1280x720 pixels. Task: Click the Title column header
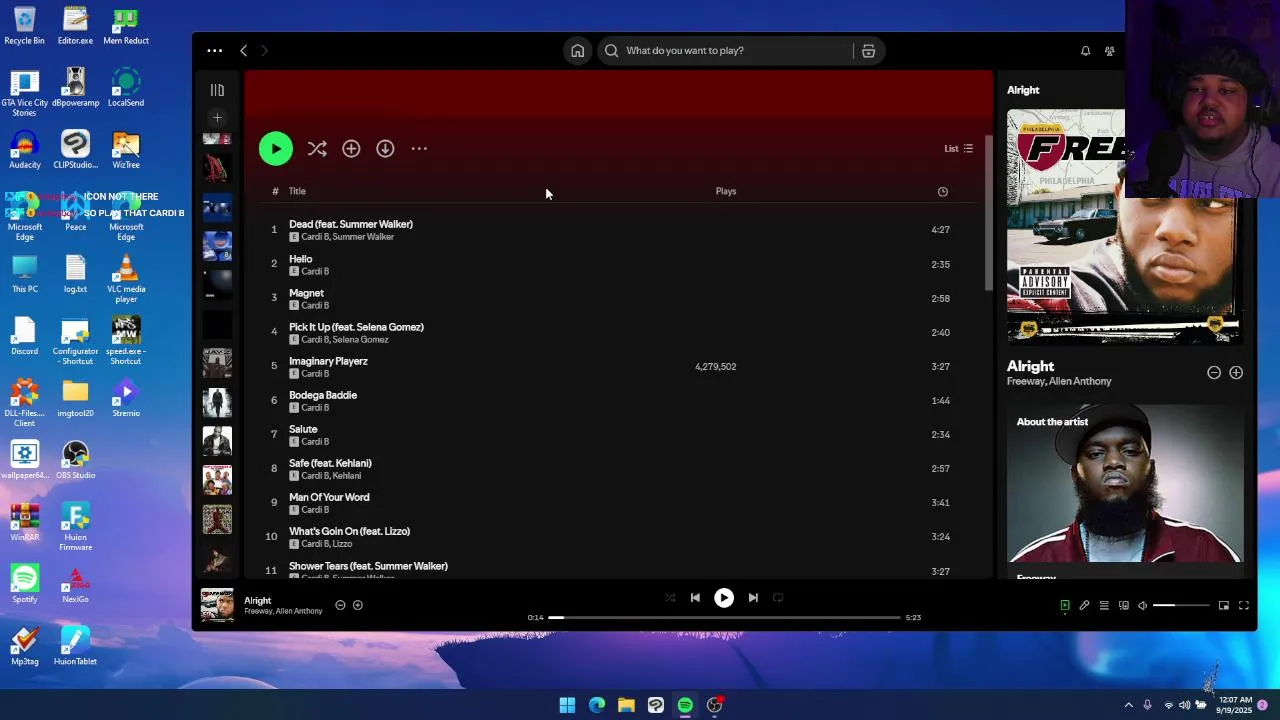(297, 191)
